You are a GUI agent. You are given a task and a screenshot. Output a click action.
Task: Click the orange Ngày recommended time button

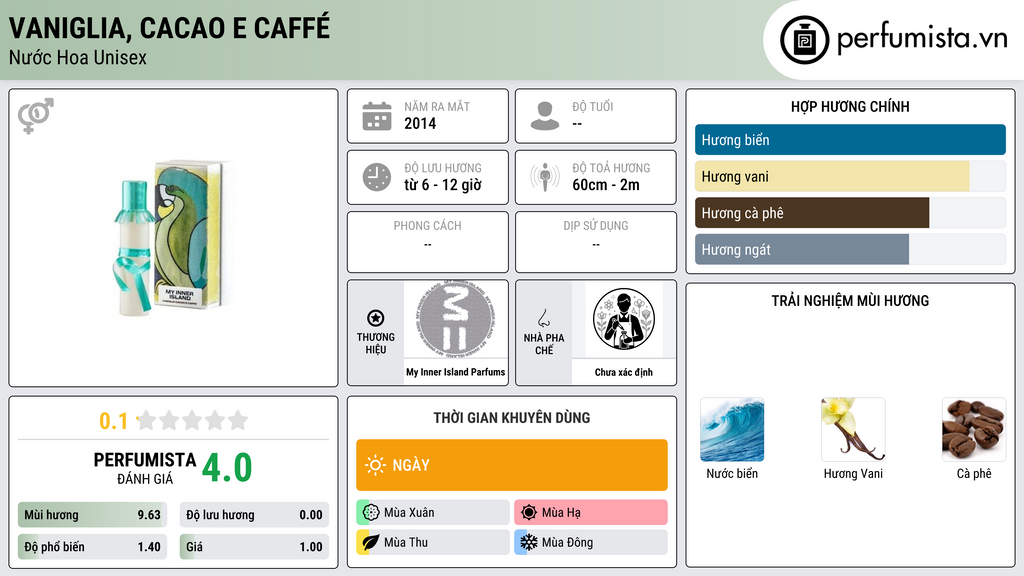point(512,465)
